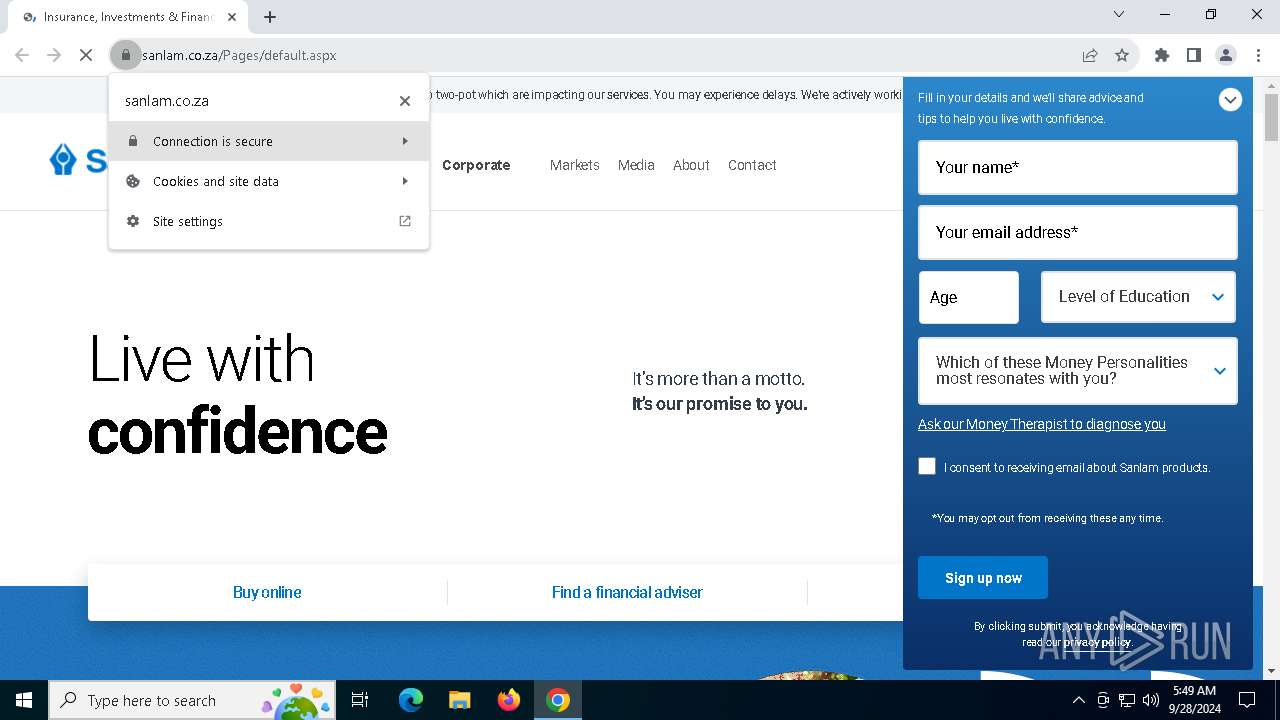Open Cookies and site data
1280x720 pixels.
(x=269, y=181)
